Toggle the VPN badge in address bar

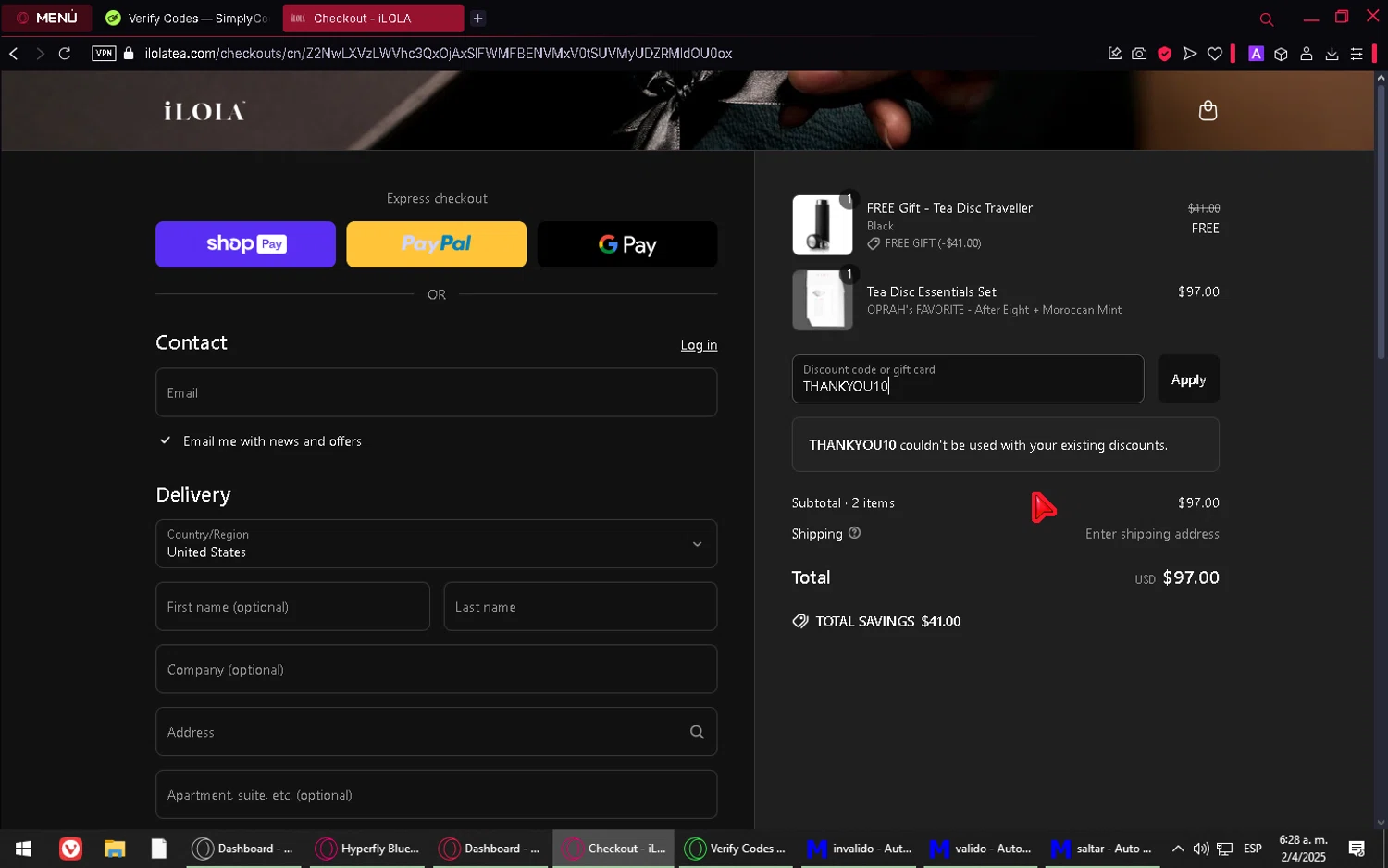click(104, 54)
